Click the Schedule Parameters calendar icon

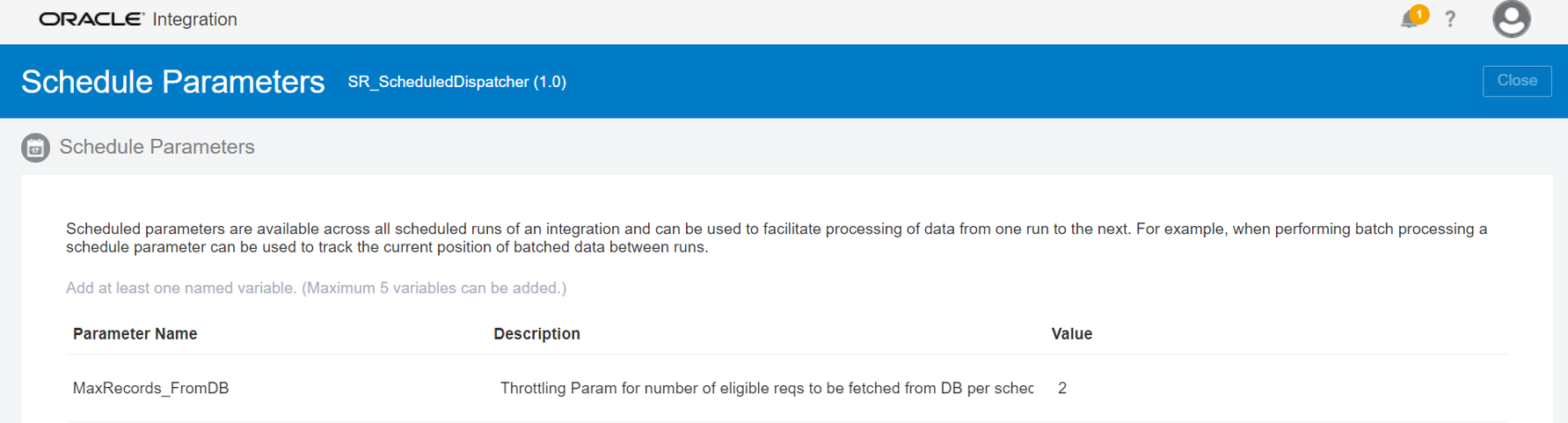pos(35,148)
